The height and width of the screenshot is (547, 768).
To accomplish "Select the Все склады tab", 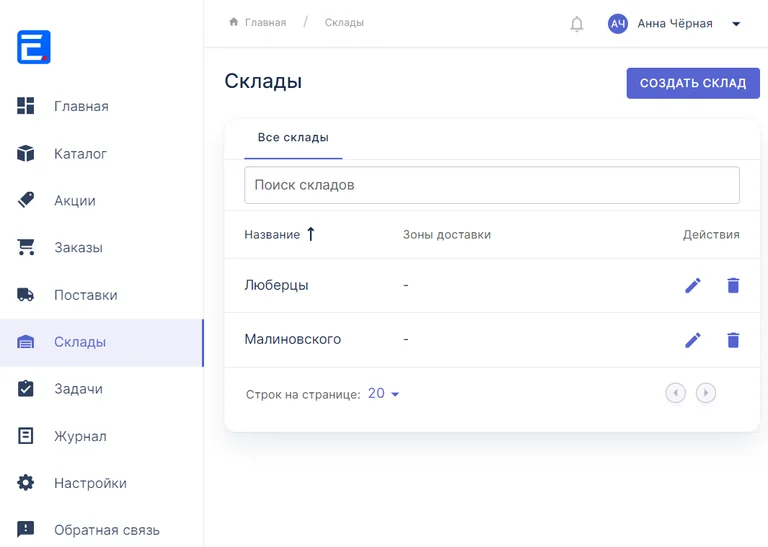I will [x=293, y=138].
